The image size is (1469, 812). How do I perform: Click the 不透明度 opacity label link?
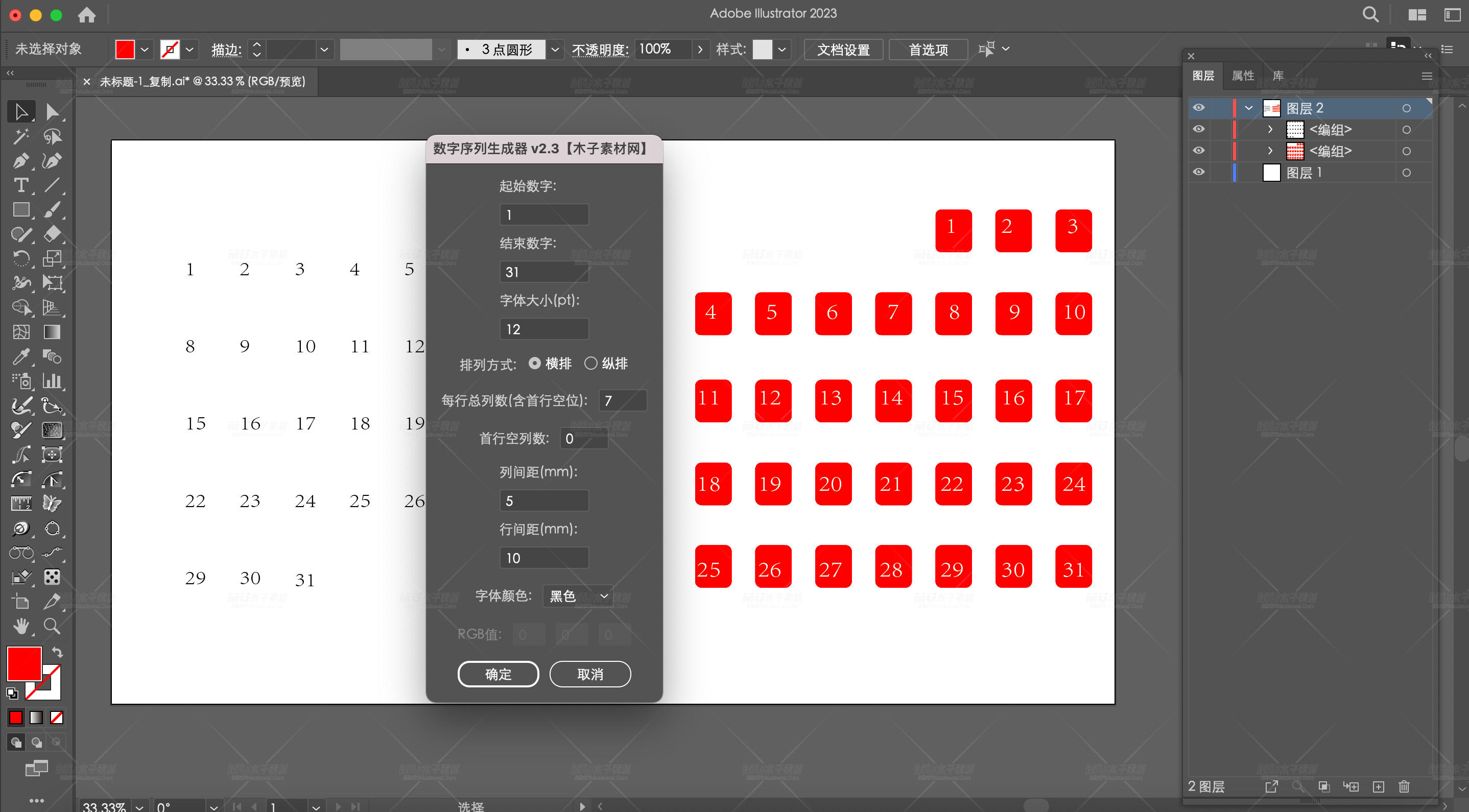pos(600,50)
